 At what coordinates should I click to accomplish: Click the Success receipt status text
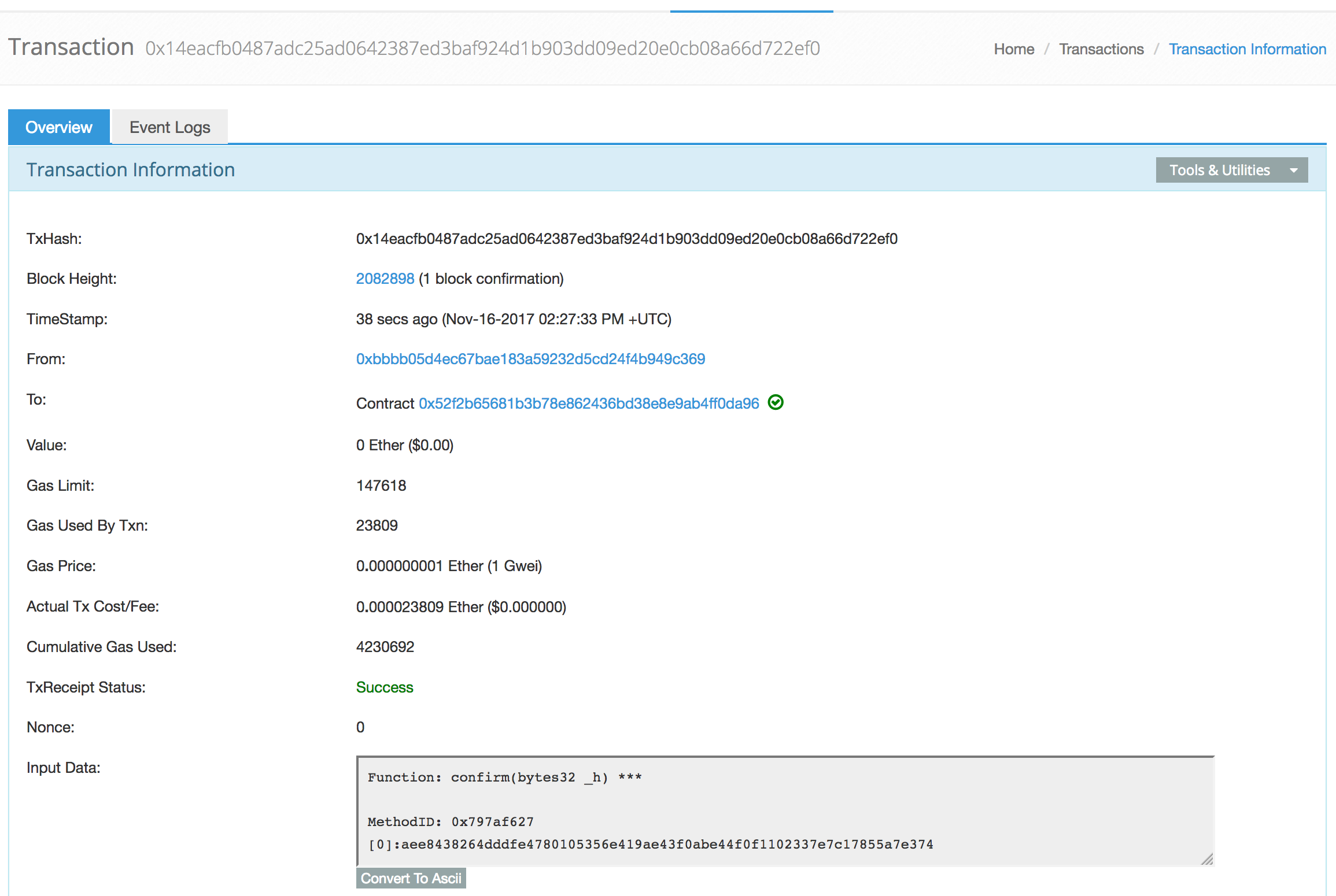[x=384, y=687]
